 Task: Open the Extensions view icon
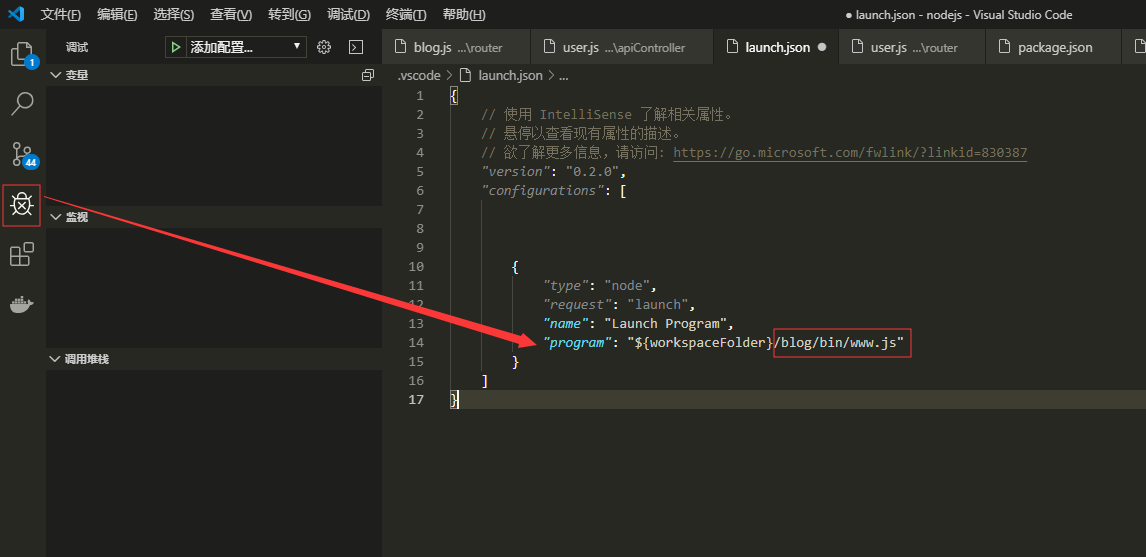[x=22, y=254]
